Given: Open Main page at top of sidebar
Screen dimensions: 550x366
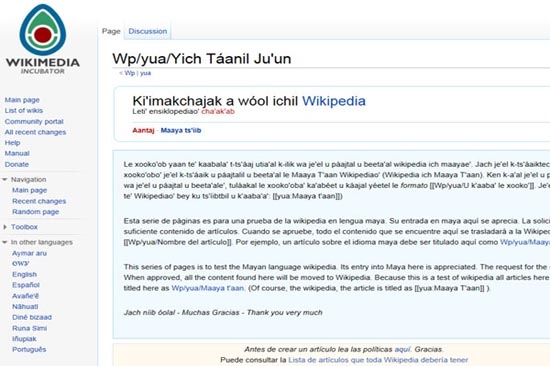Looking at the screenshot, I should [22, 100].
